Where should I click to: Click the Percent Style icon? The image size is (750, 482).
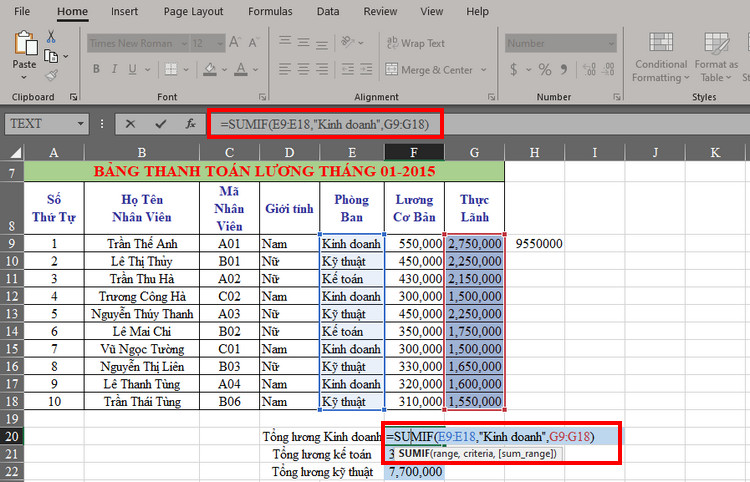(546, 70)
